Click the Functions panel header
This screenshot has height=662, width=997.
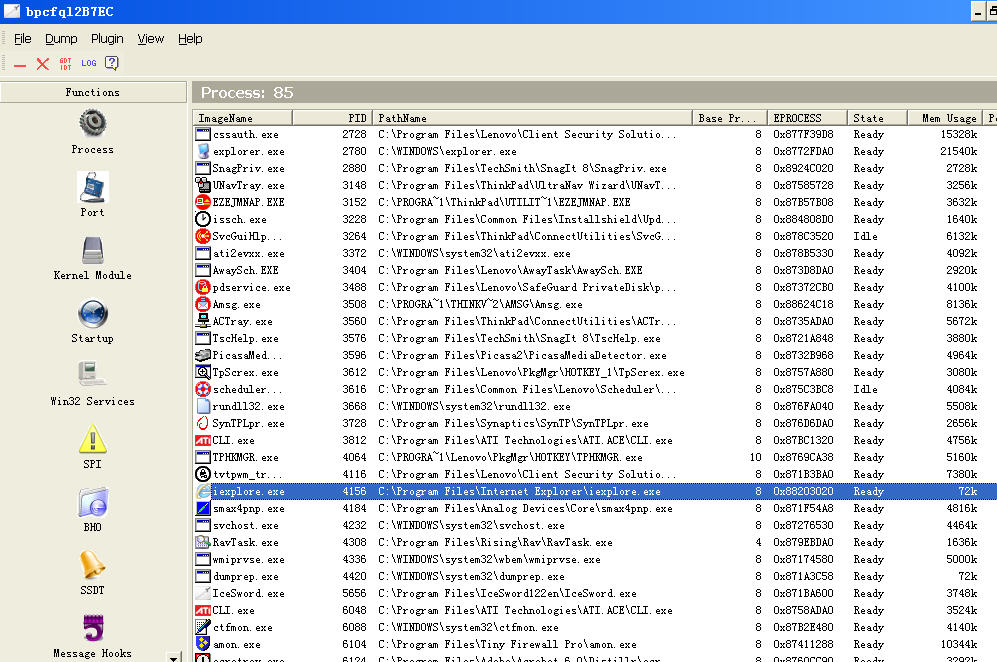(x=93, y=92)
